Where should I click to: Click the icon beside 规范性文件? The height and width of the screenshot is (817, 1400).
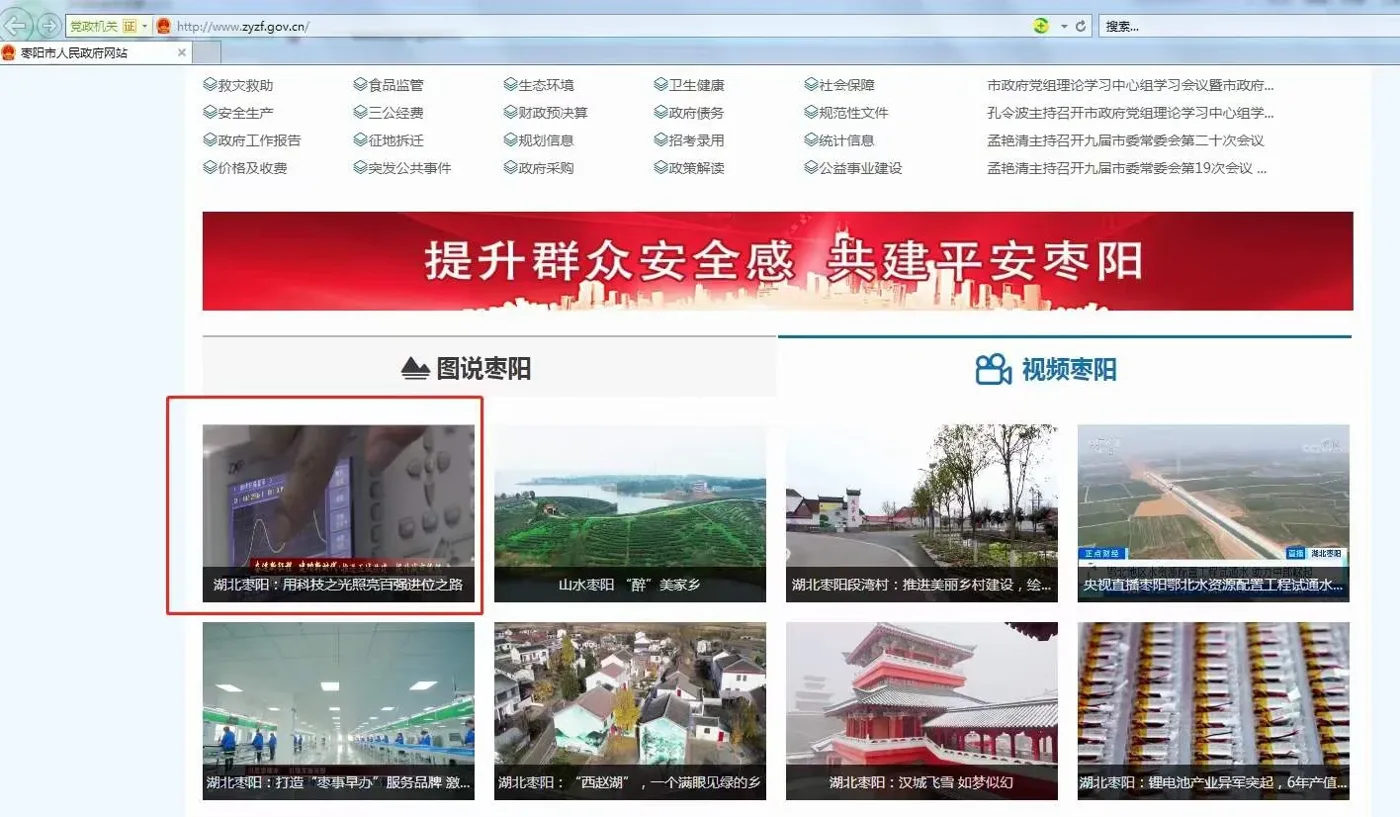tap(811, 113)
